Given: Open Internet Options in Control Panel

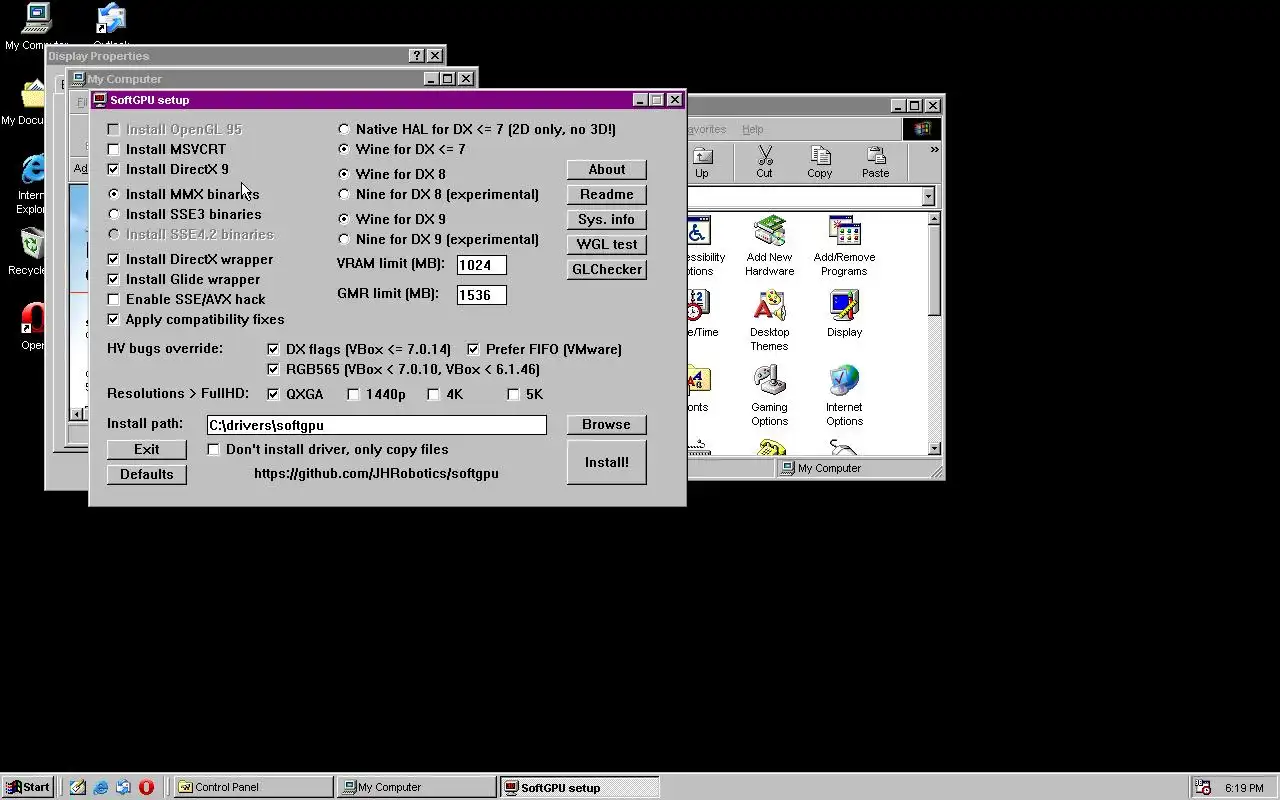Looking at the screenshot, I should 844,396.
